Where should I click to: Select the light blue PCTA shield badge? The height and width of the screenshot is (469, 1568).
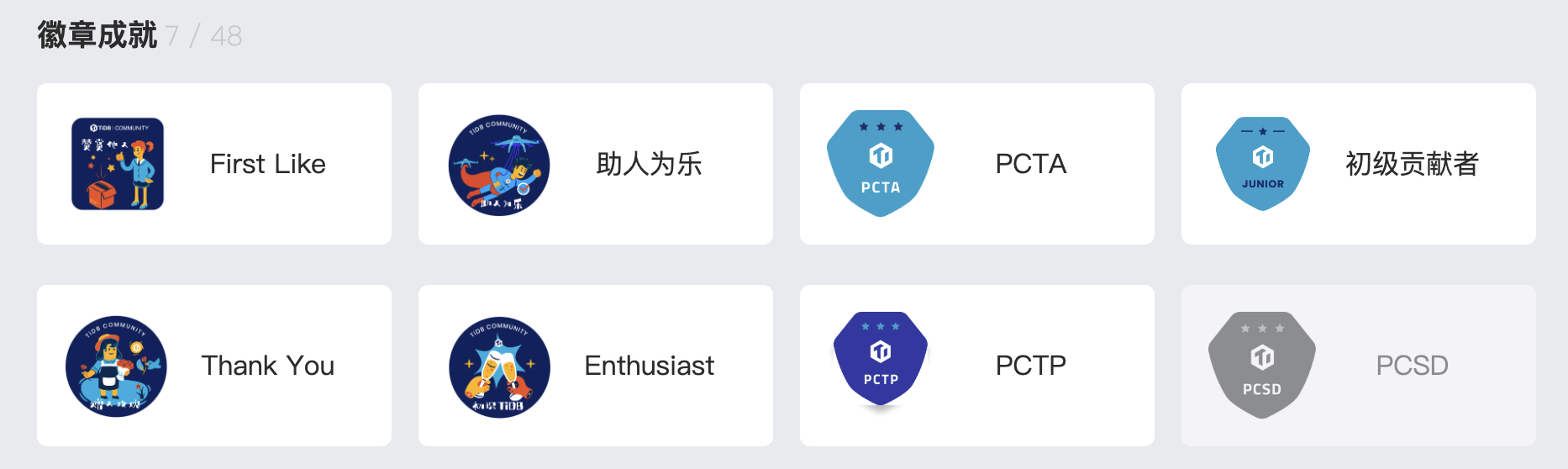tap(881, 164)
